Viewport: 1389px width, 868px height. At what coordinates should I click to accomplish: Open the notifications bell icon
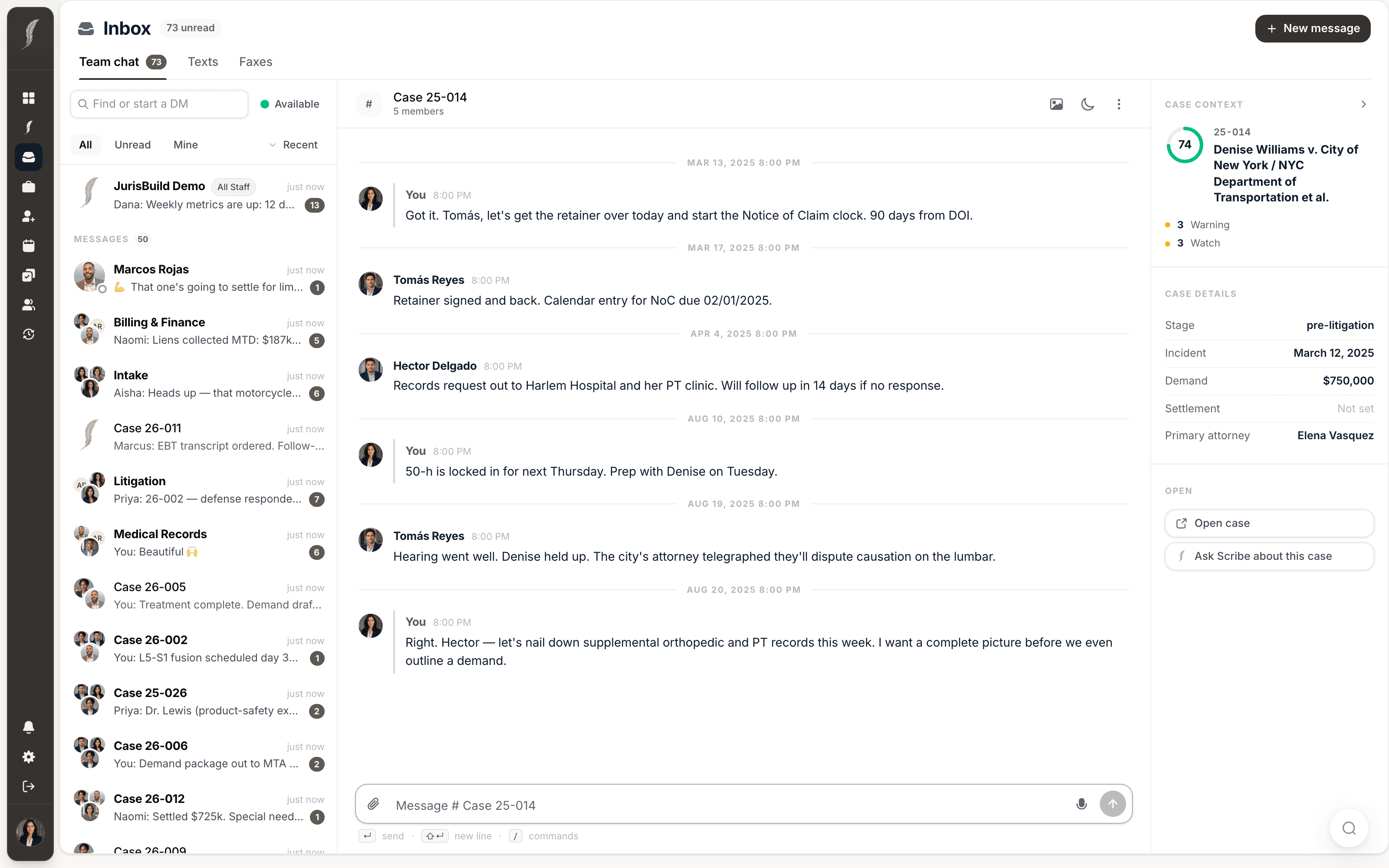click(x=29, y=727)
